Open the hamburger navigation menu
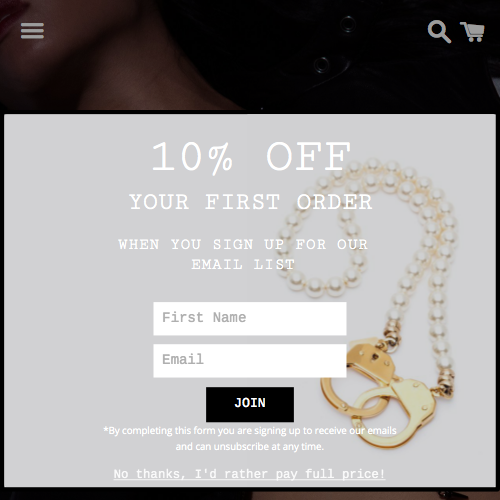Screen dimensions: 500x500 click(32, 31)
